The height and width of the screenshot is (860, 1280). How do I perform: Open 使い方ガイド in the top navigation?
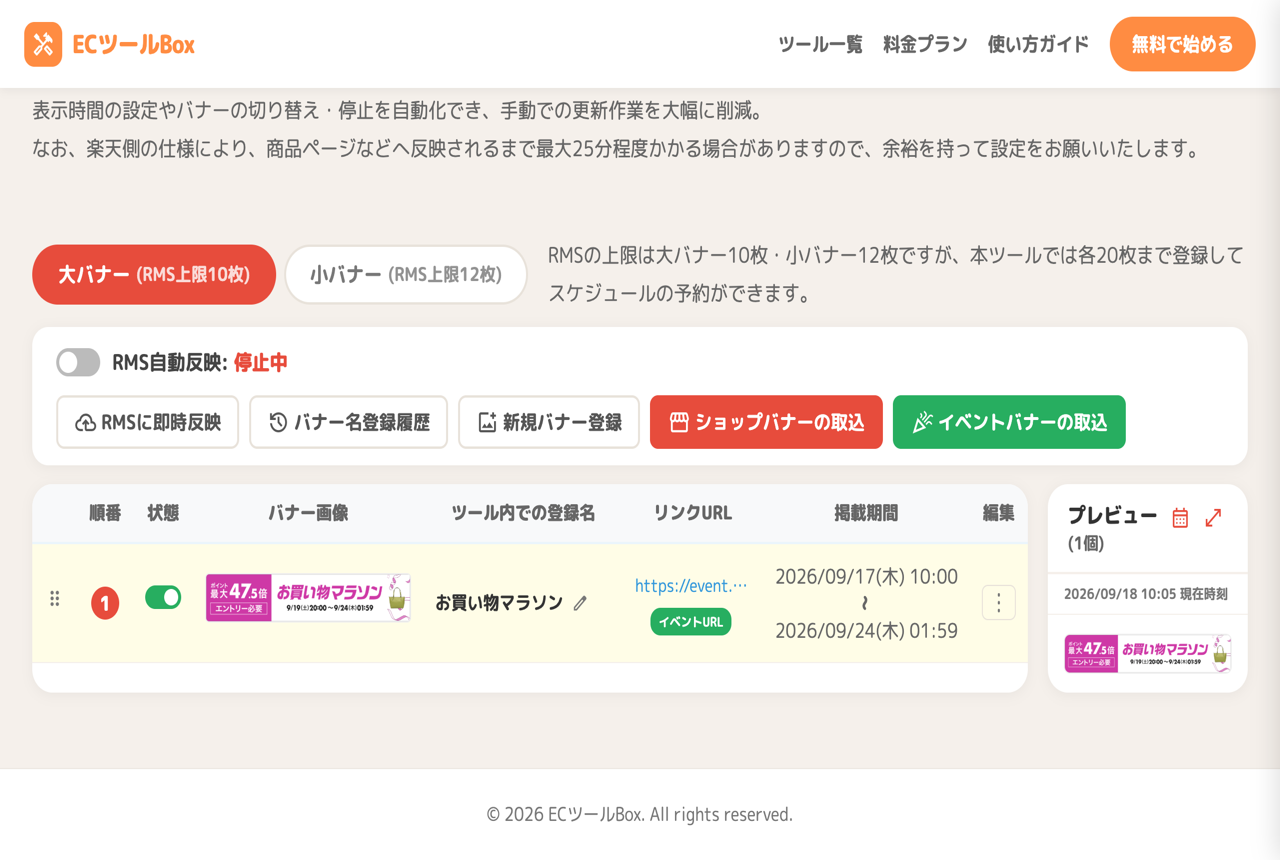point(1038,44)
